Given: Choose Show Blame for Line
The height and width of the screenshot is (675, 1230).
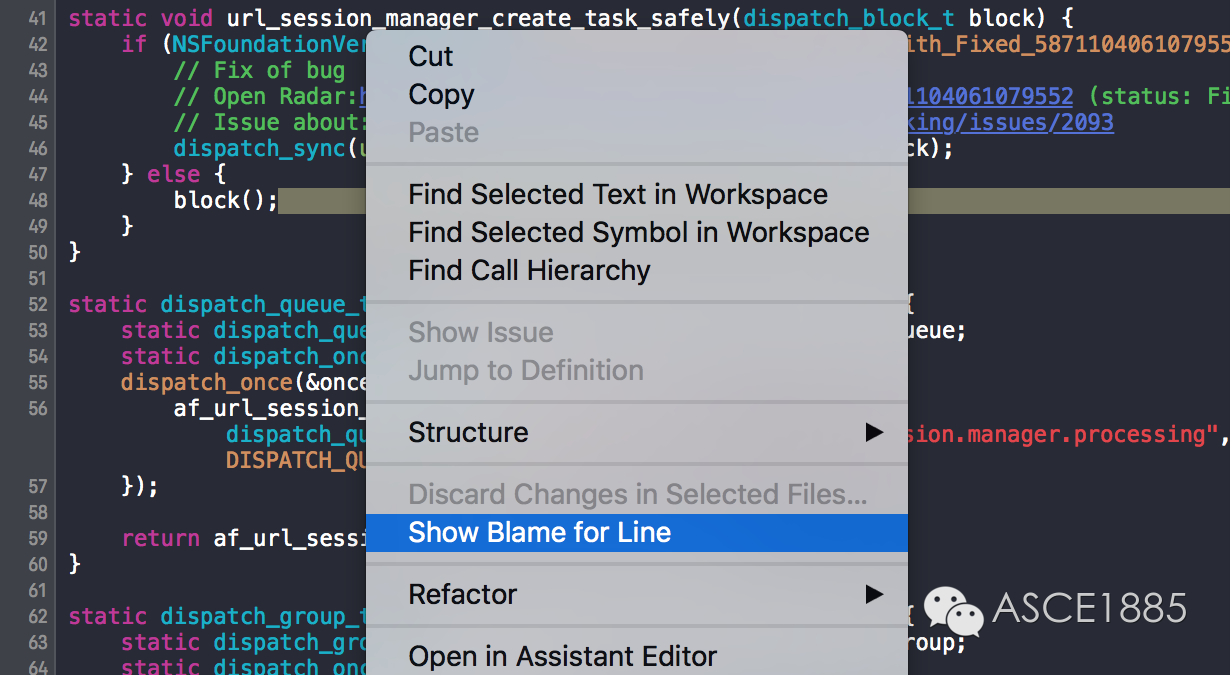Looking at the screenshot, I should coord(539,533).
